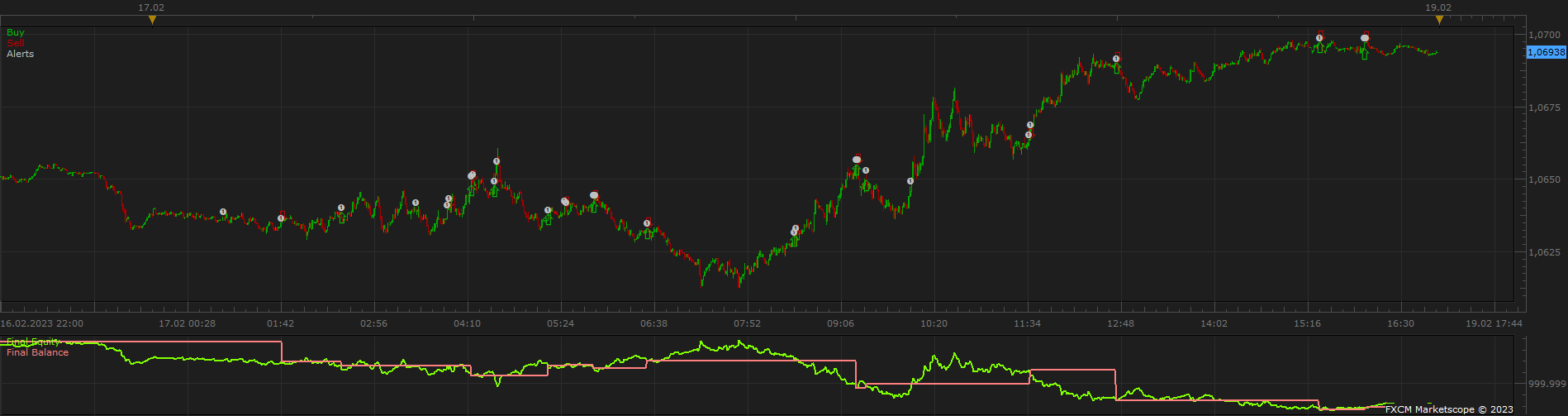Click the 16.02.2023 22:00 time label

[41, 323]
